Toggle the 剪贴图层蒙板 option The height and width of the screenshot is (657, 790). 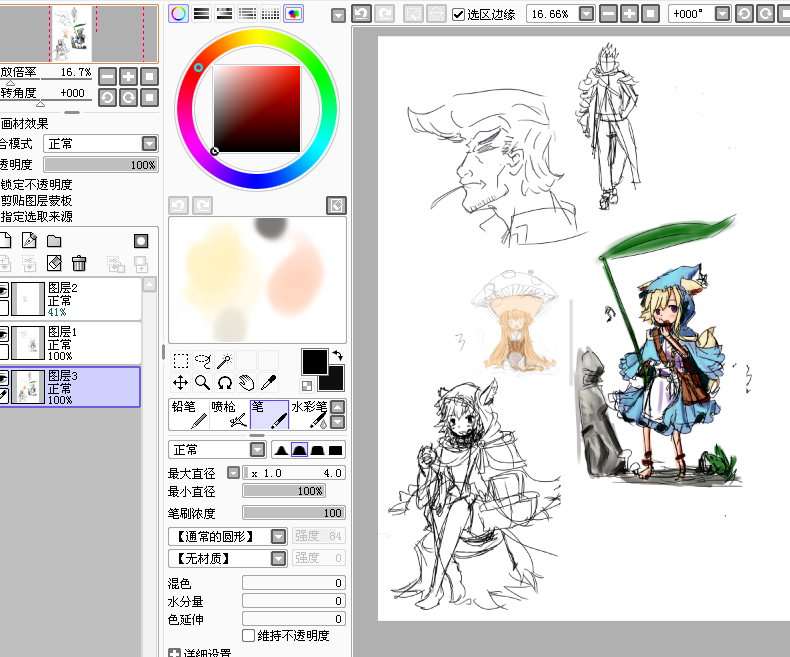point(36,201)
